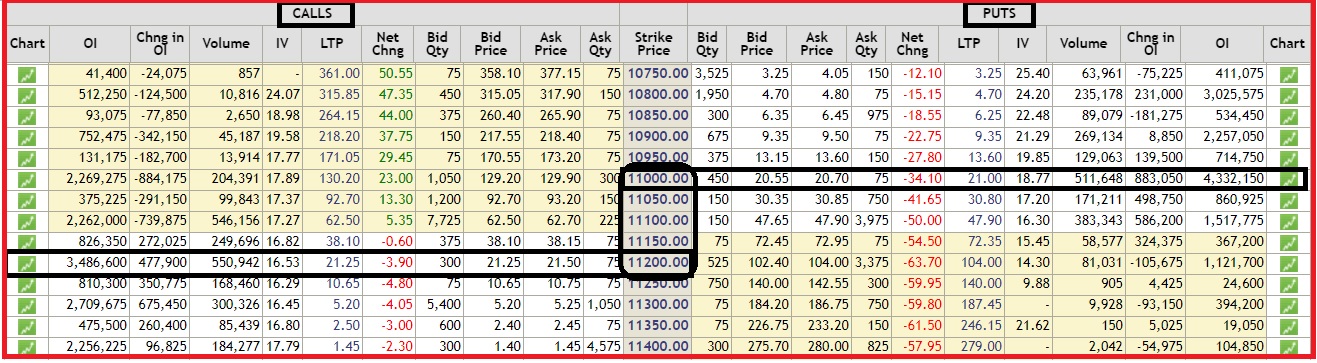Click the CALLS section header
This screenshot has width=1317, height=363.
[316, 14]
